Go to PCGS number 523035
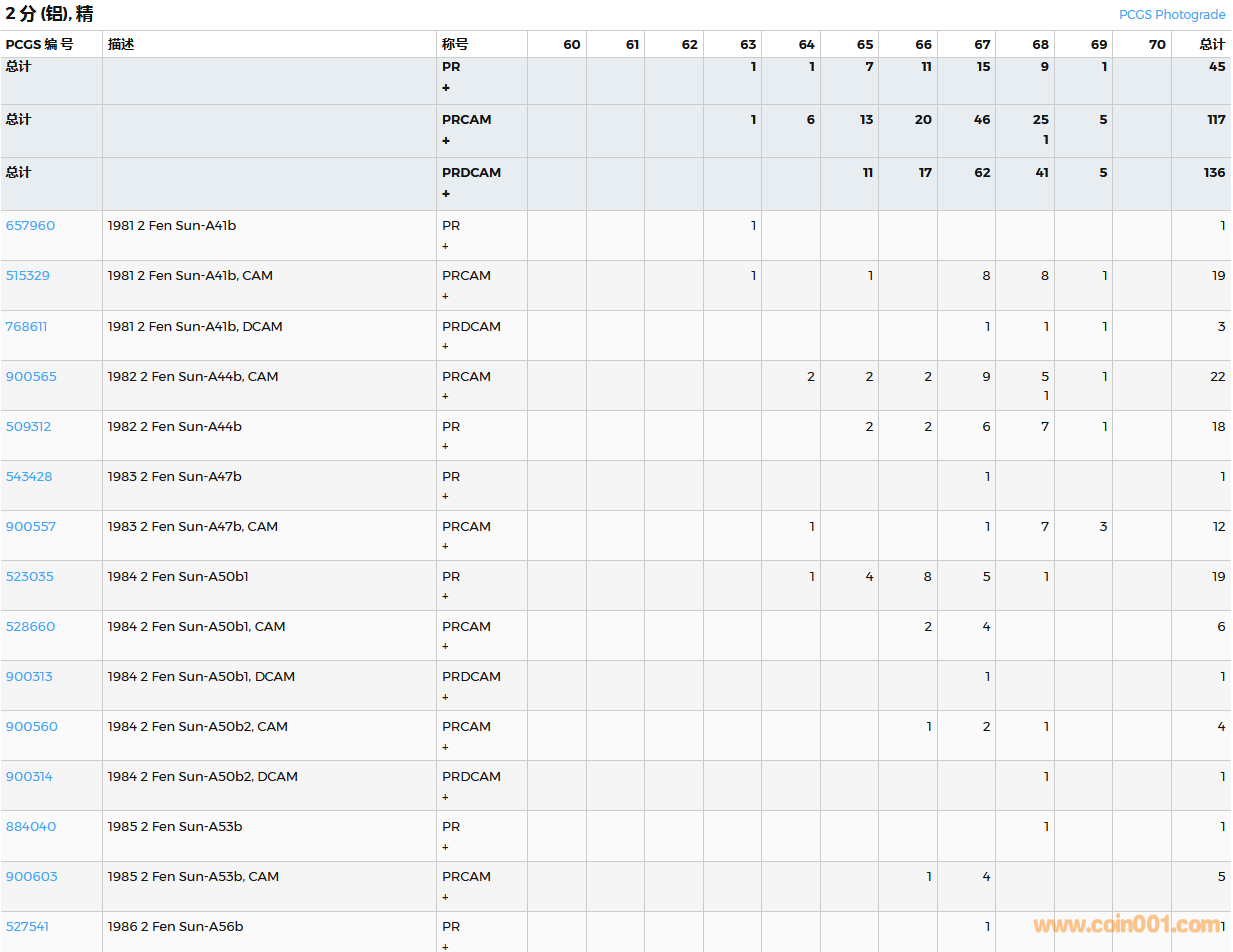 [30, 577]
